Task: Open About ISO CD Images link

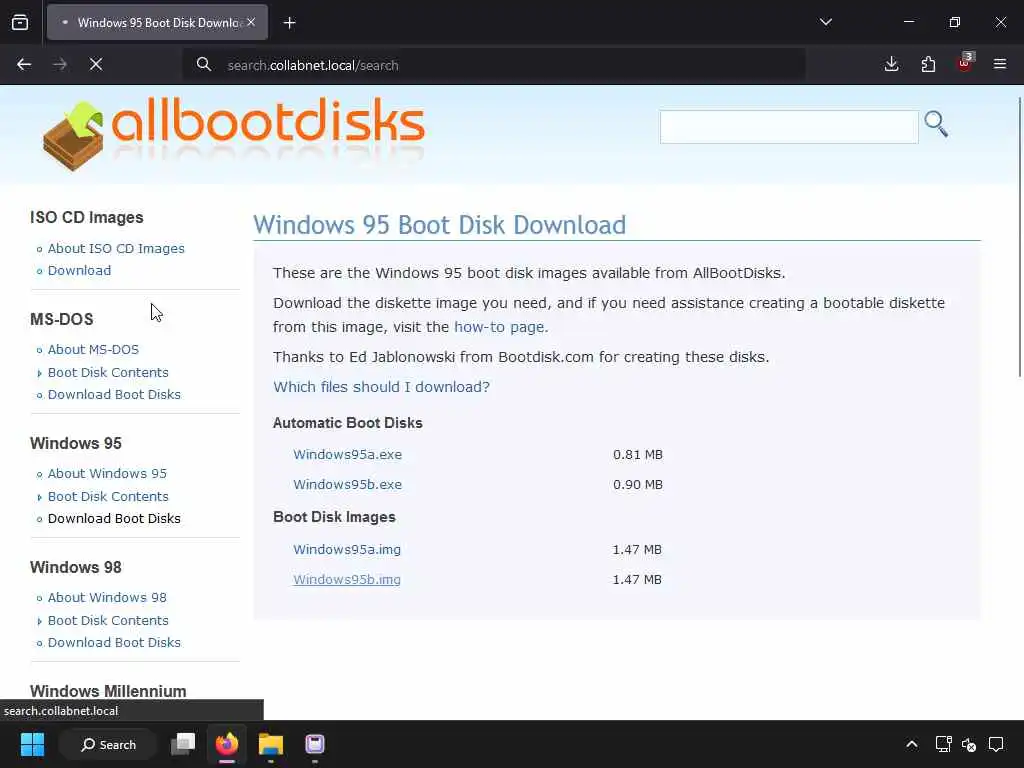Action: point(116,249)
